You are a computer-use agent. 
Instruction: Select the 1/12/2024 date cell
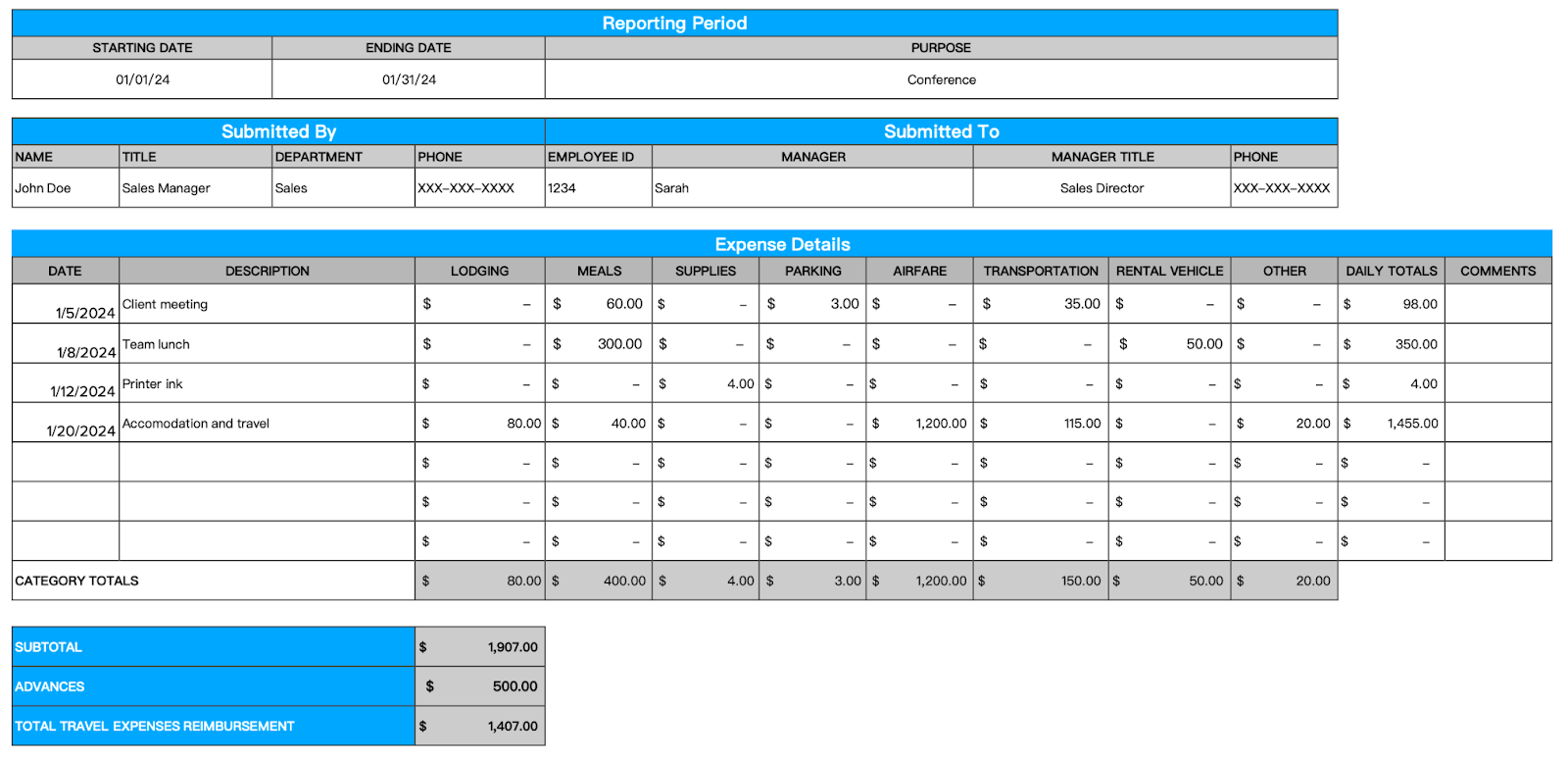coord(66,383)
